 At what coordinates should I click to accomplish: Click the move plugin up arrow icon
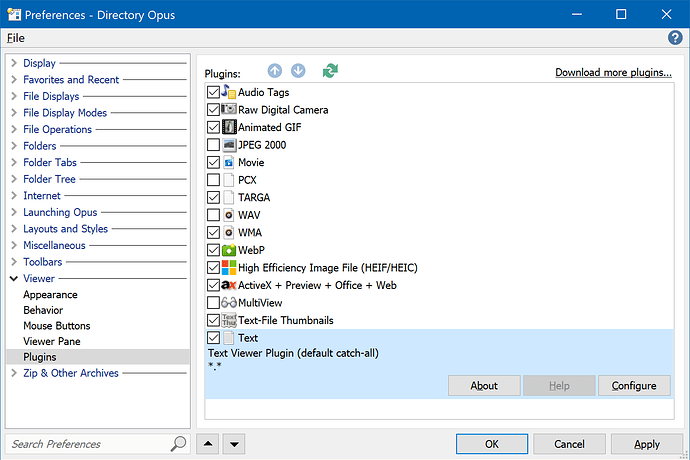275,71
